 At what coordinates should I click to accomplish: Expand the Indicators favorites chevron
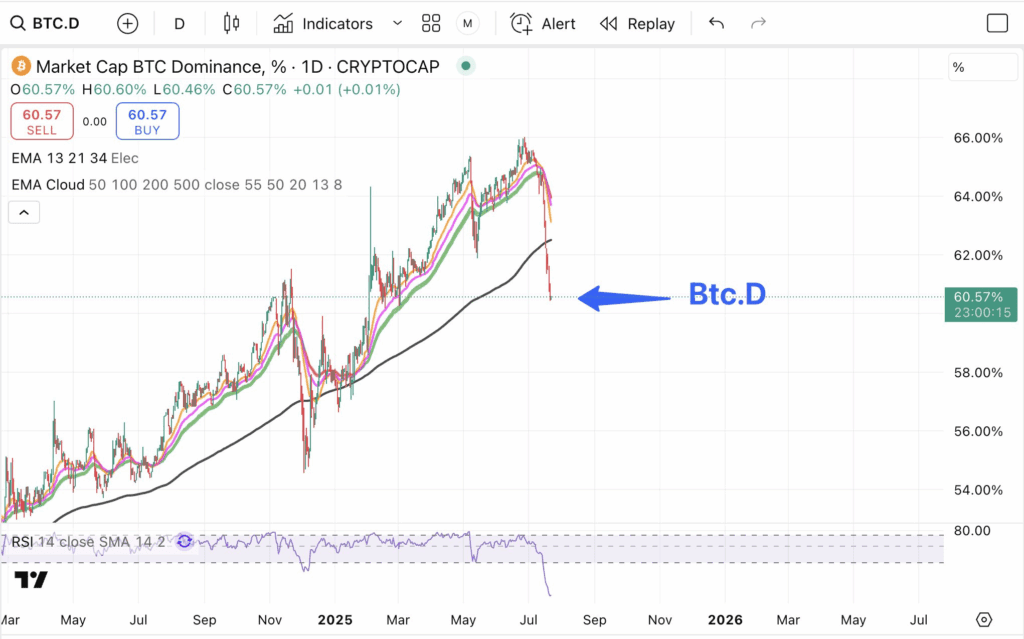(x=397, y=24)
